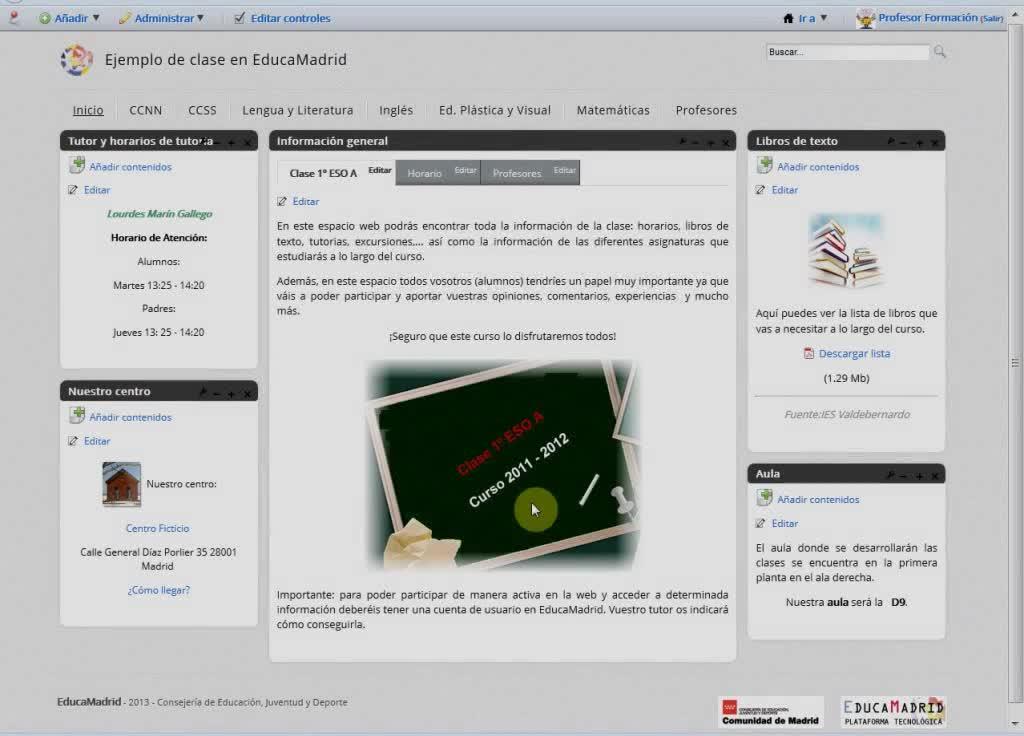Download the book list via Descargar lista
The height and width of the screenshot is (736, 1024).
coord(854,353)
